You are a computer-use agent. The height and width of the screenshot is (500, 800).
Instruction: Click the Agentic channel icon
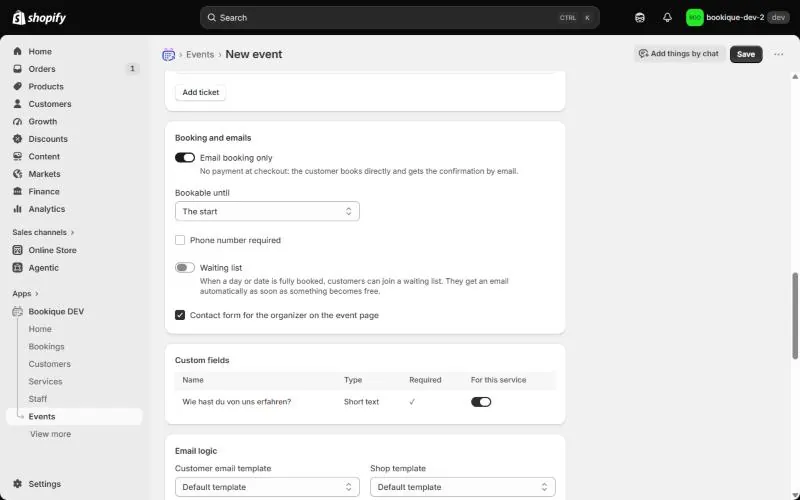[x=17, y=267]
